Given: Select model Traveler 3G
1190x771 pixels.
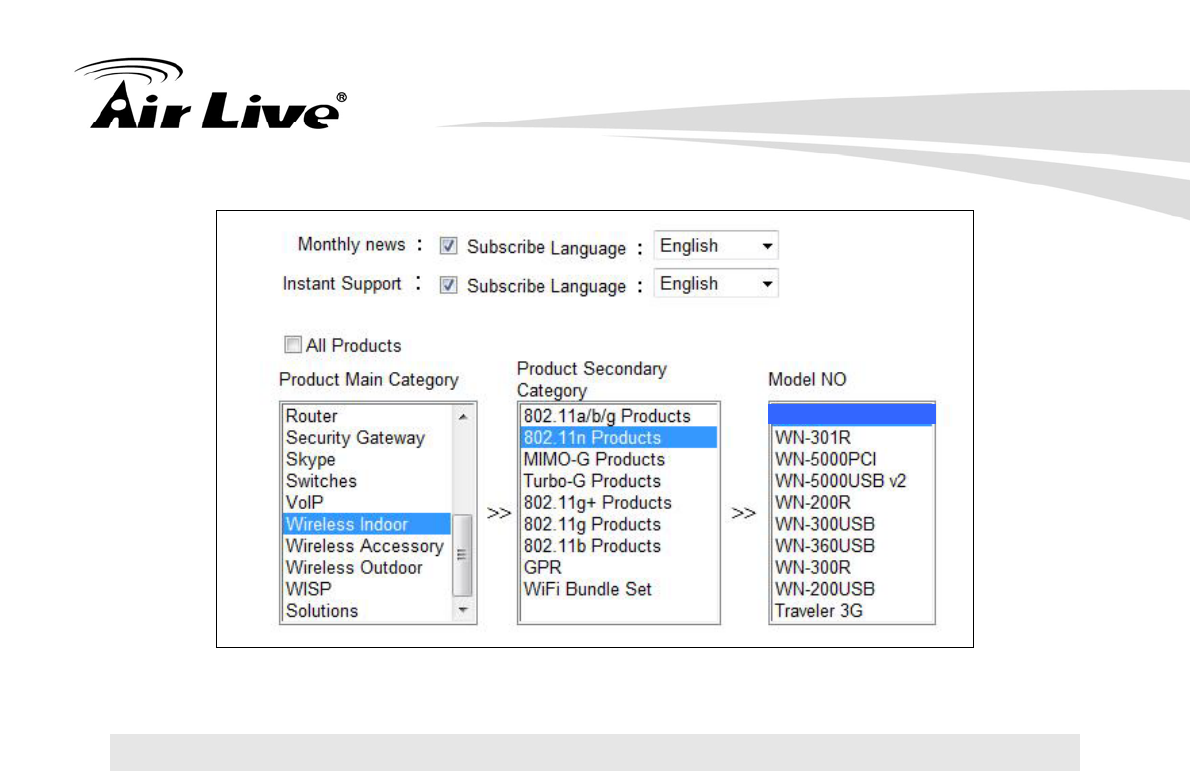Looking at the screenshot, I should coord(852,611).
